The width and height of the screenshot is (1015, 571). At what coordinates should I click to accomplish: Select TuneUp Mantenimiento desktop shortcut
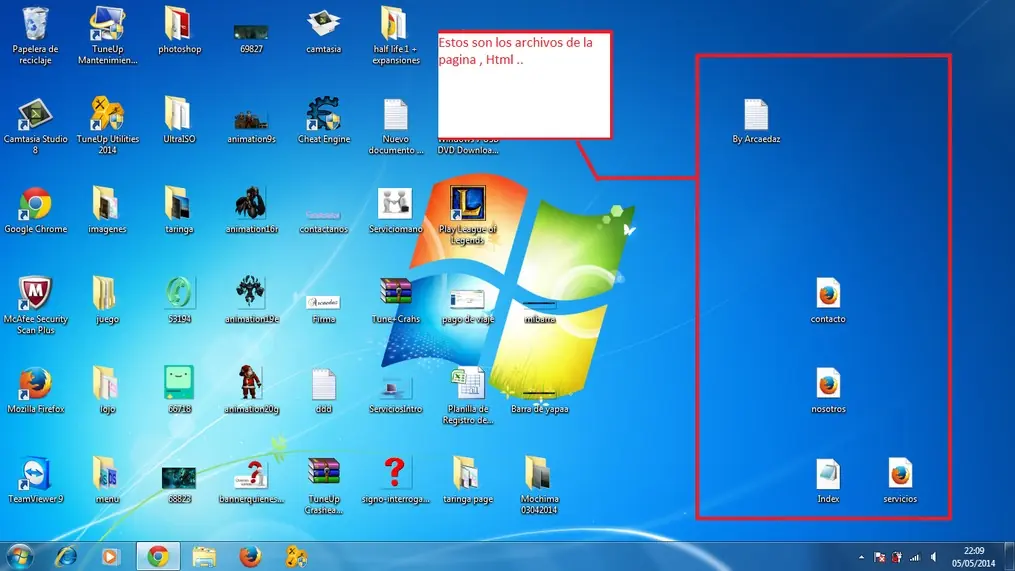(107, 26)
